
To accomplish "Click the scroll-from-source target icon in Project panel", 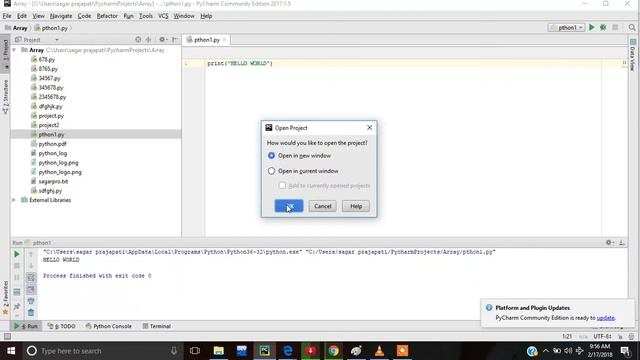I will coord(138,40).
